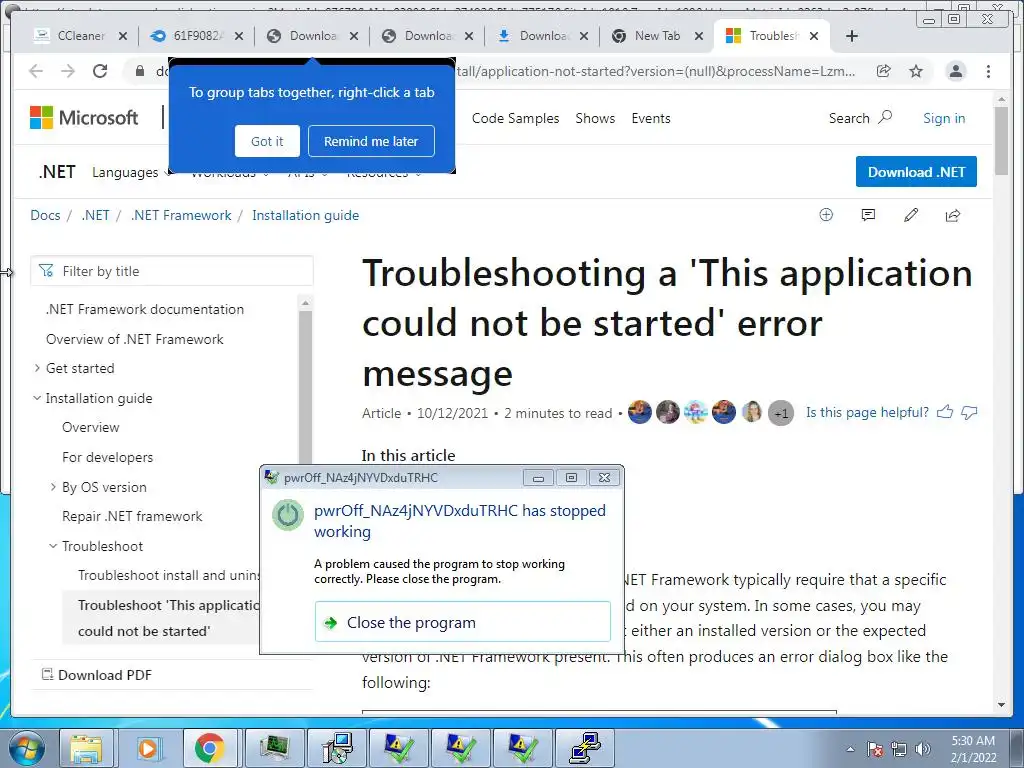Viewport: 1024px width, 768px height.
Task: Click the thumbs up helpful icon
Action: click(945, 412)
